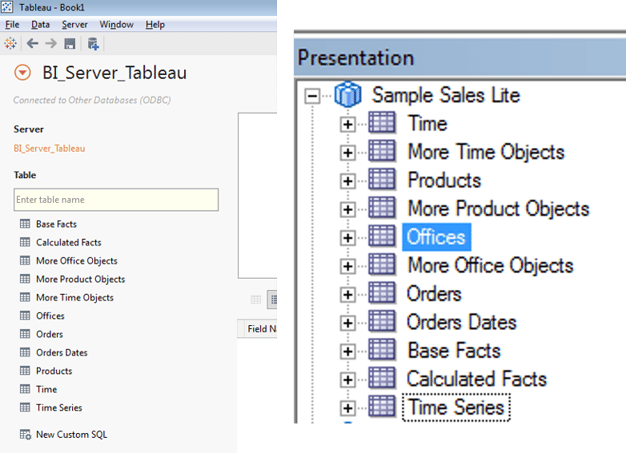Click the back arrow in toolbar

coord(32,43)
